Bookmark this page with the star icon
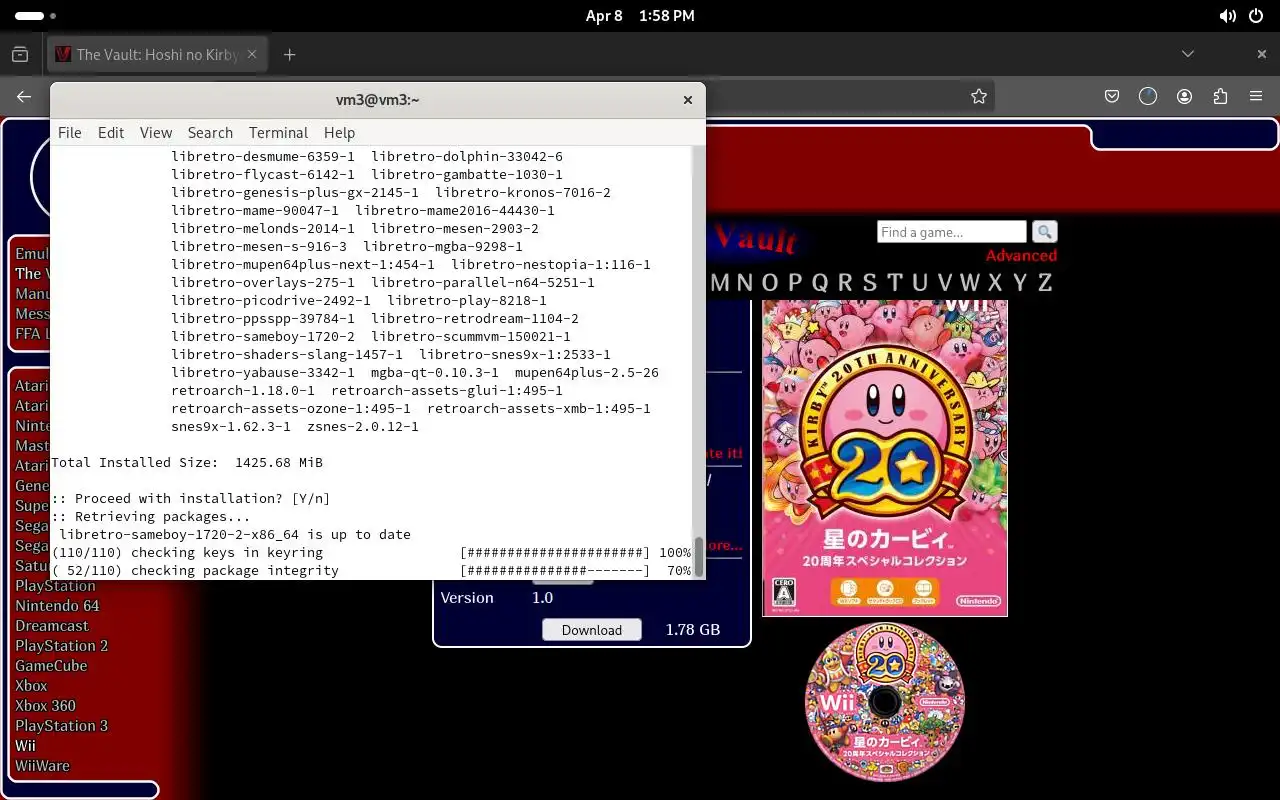 click(x=979, y=96)
